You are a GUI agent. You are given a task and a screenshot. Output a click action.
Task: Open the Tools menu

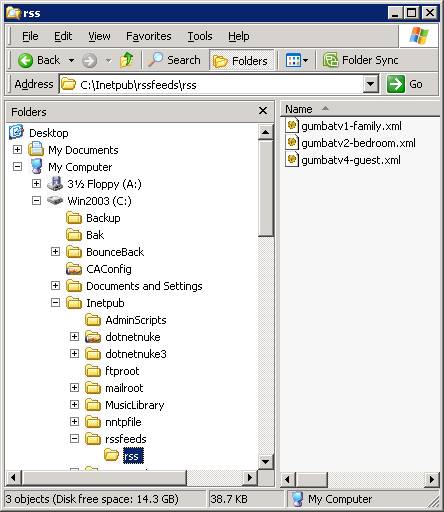pyautogui.click(x=200, y=36)
